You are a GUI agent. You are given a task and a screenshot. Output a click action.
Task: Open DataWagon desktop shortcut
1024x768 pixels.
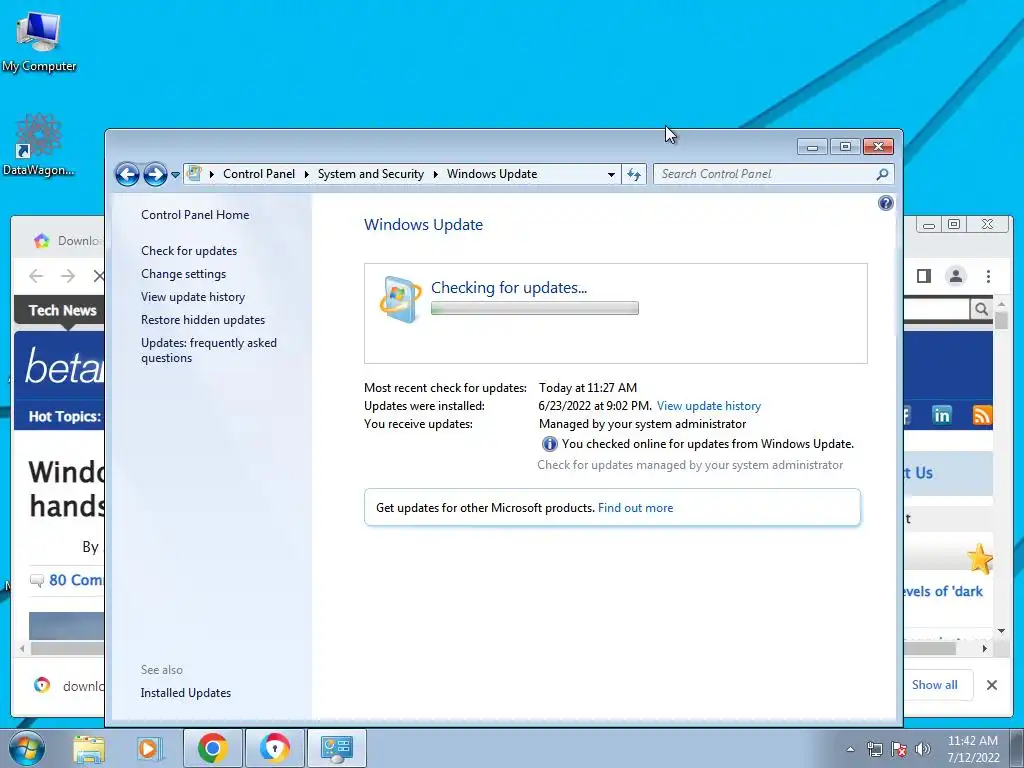pos(39,144)
